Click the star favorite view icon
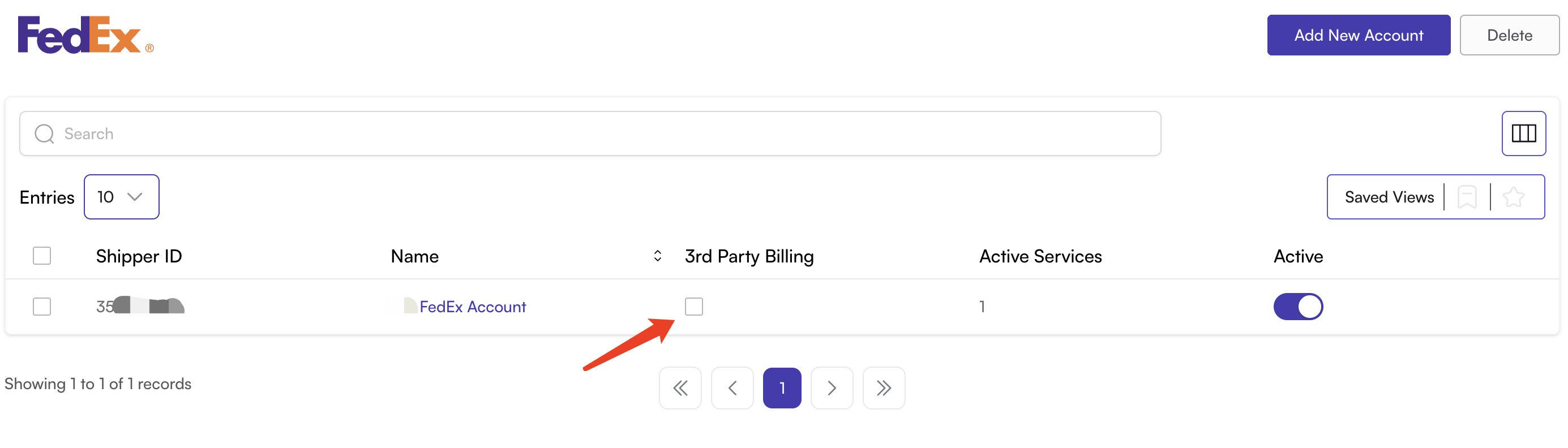The width and height of the screenshot is (1568, 448). tap(1513, 197)
